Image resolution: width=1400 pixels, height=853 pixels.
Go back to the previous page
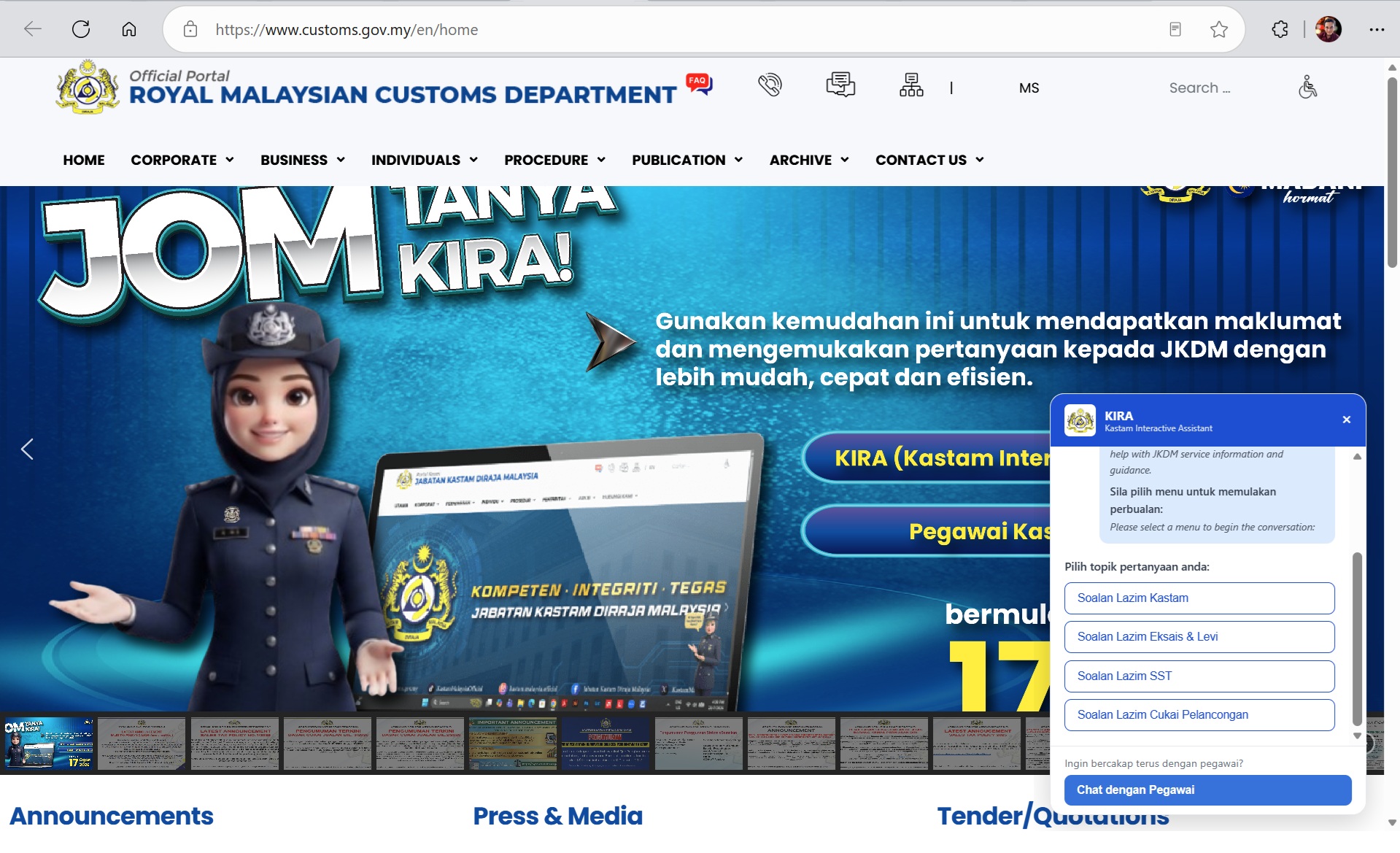33,29
